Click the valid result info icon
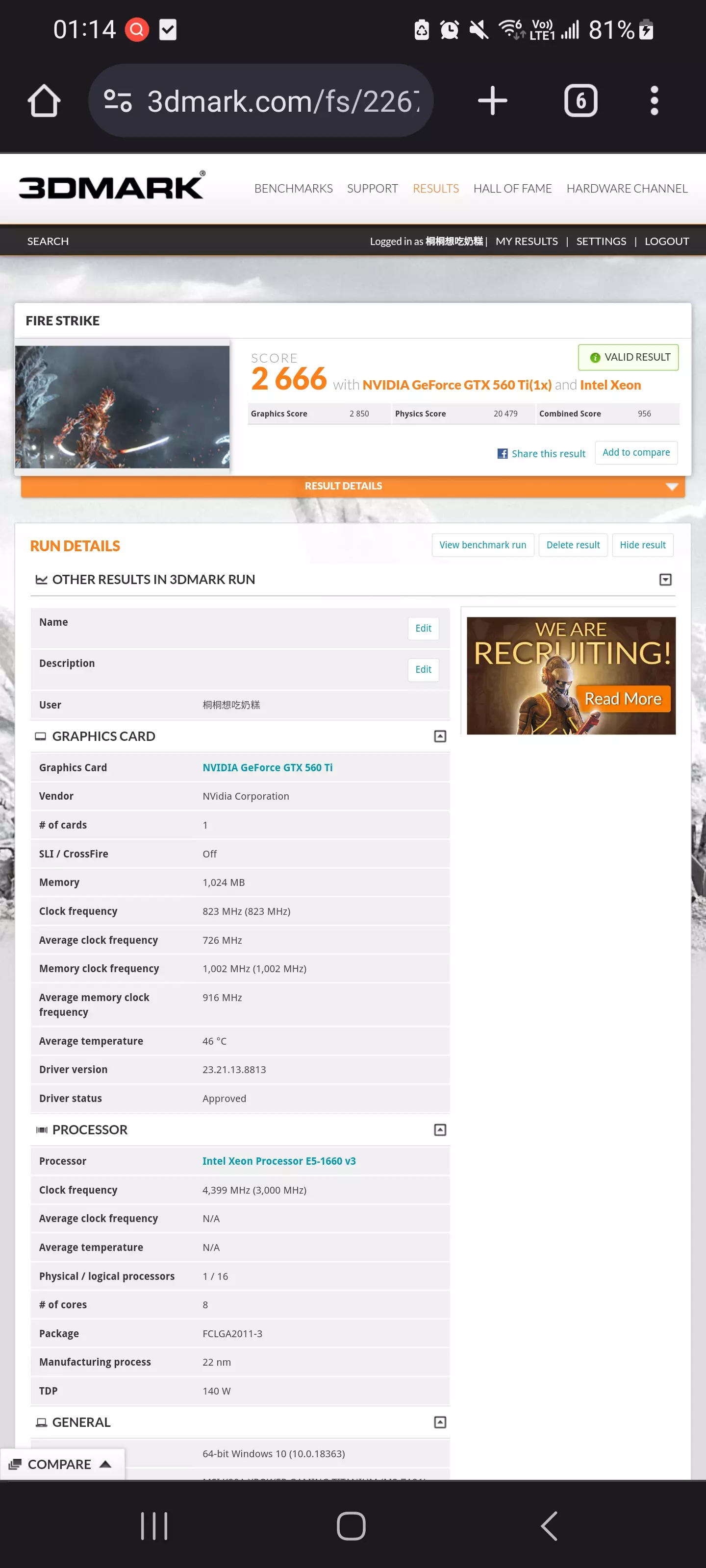Image resolution: width=706 pixels, height=1568 pixels. pyautogui.click(x=595, y=357)
